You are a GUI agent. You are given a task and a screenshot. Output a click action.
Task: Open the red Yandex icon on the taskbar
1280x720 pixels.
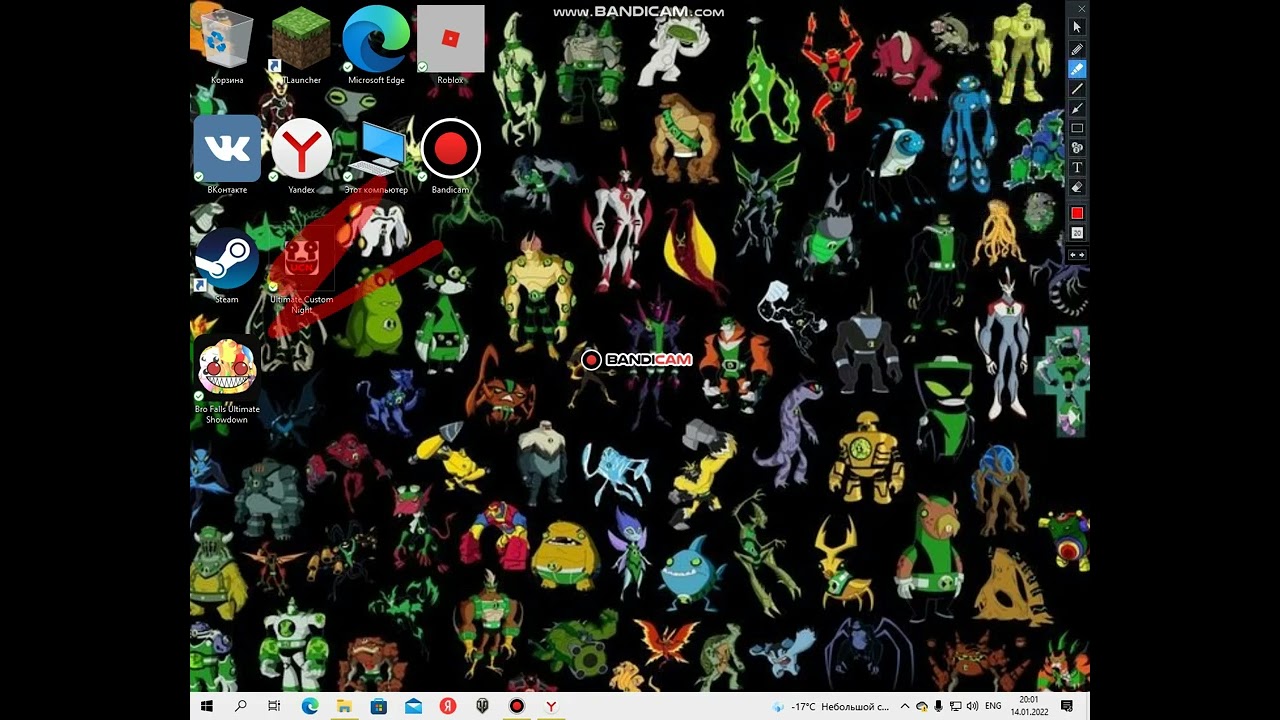pos(448,706)
